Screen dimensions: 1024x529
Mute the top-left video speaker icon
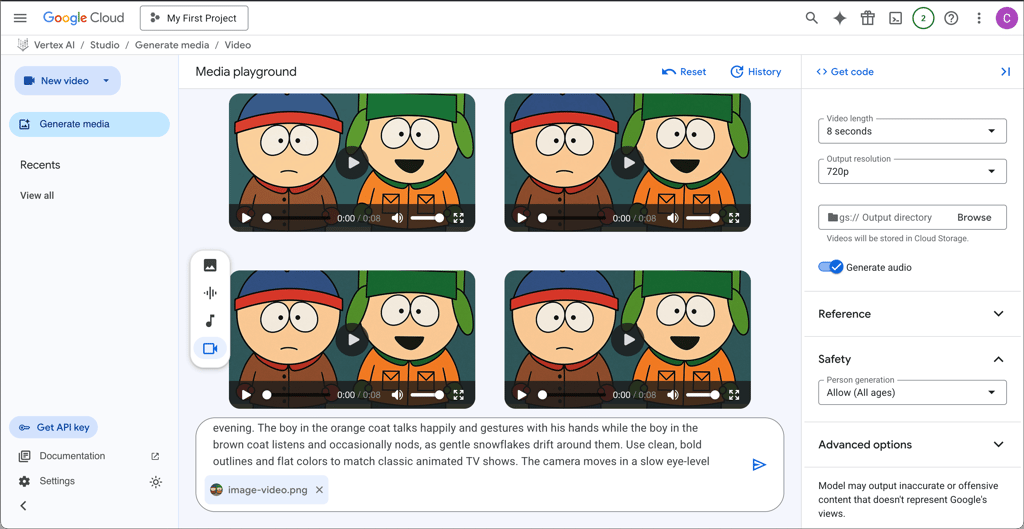[397, 218]
